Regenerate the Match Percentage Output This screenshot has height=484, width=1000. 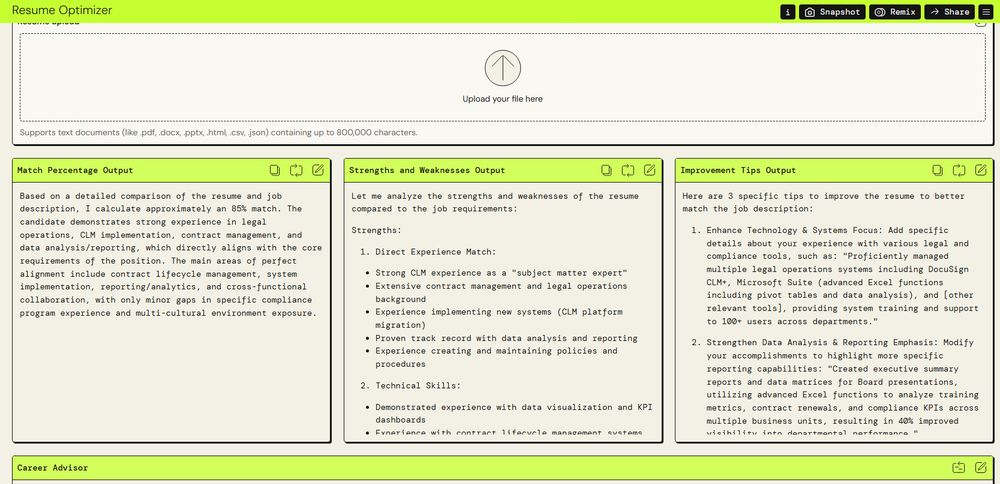(x=296, y=170)
